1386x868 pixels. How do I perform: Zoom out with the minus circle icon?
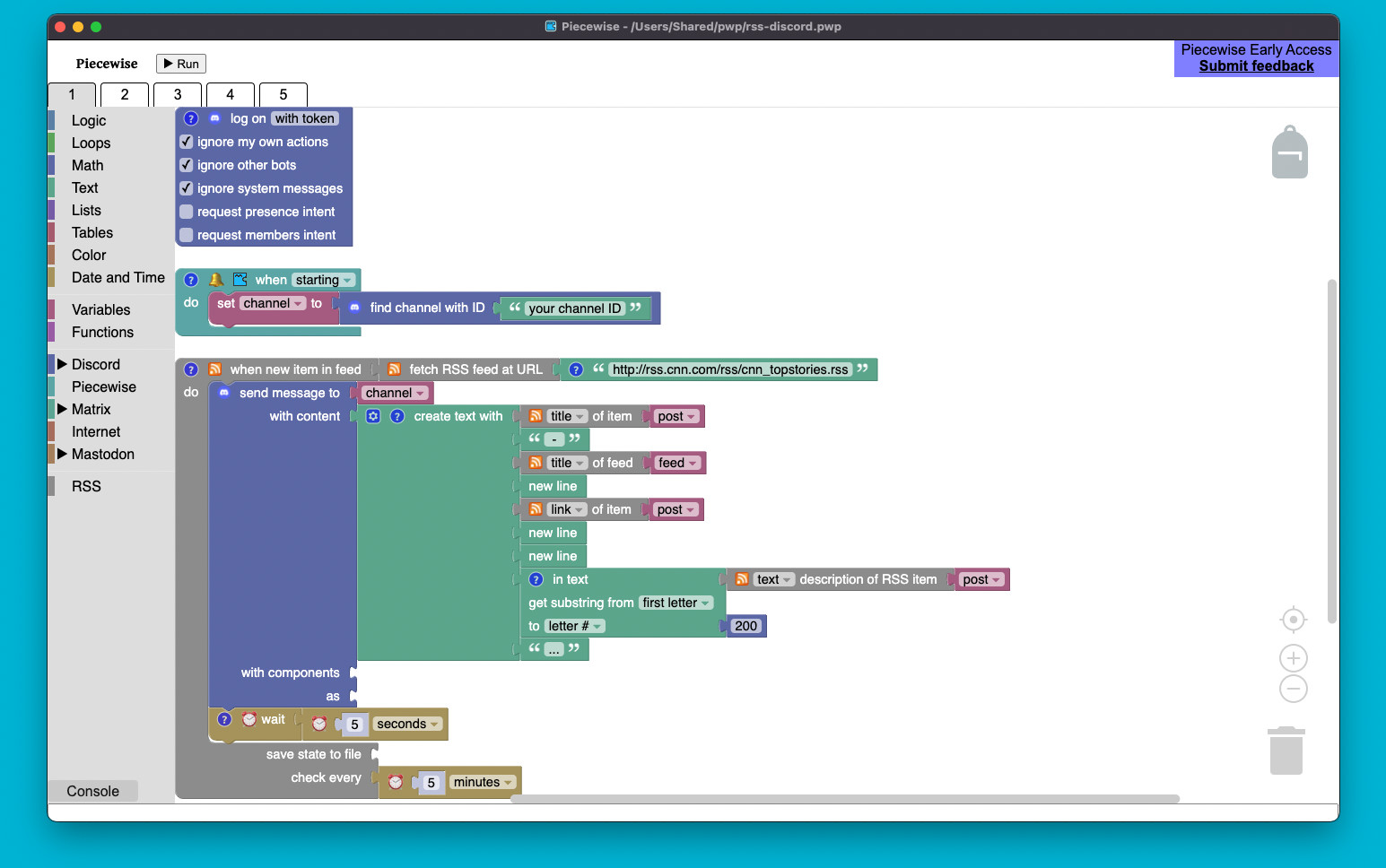(1293, 690)
